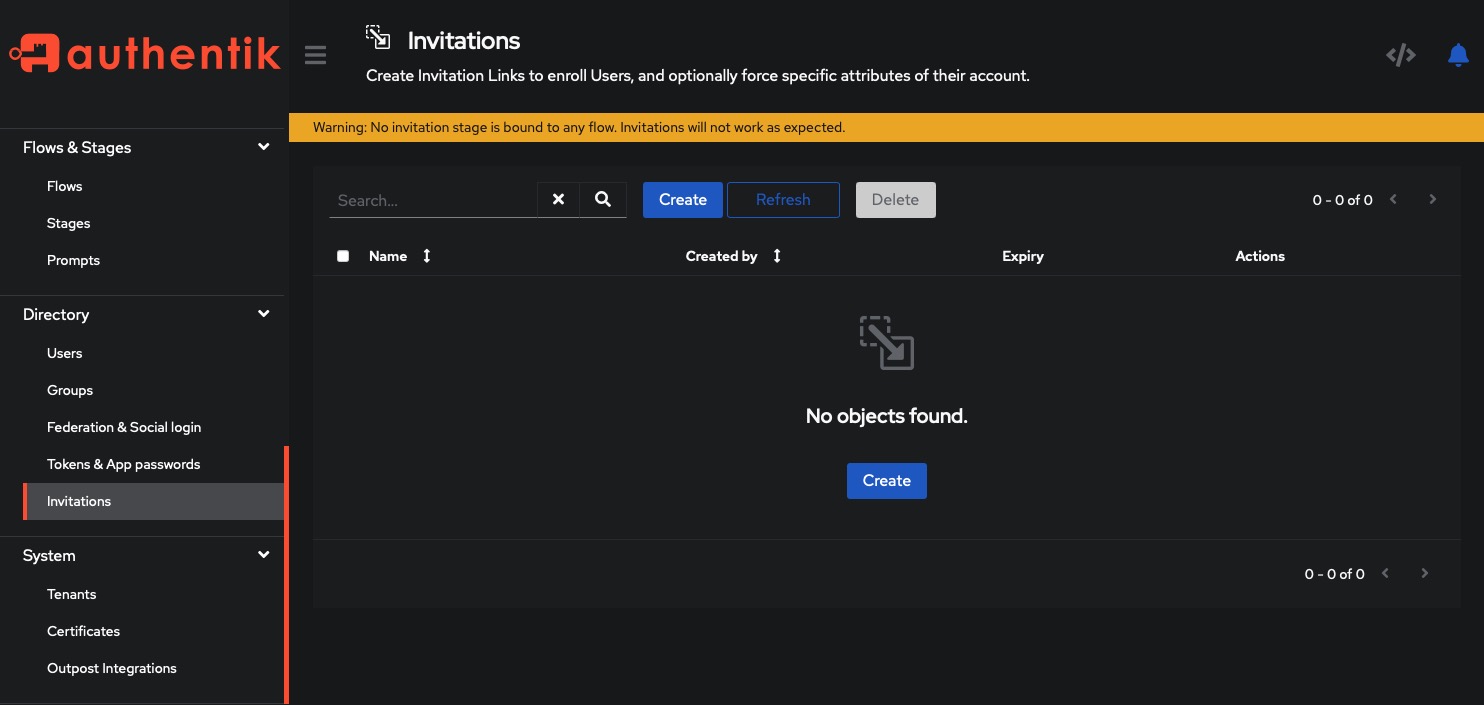Clear the search field with the X icon

coord(557,199)
